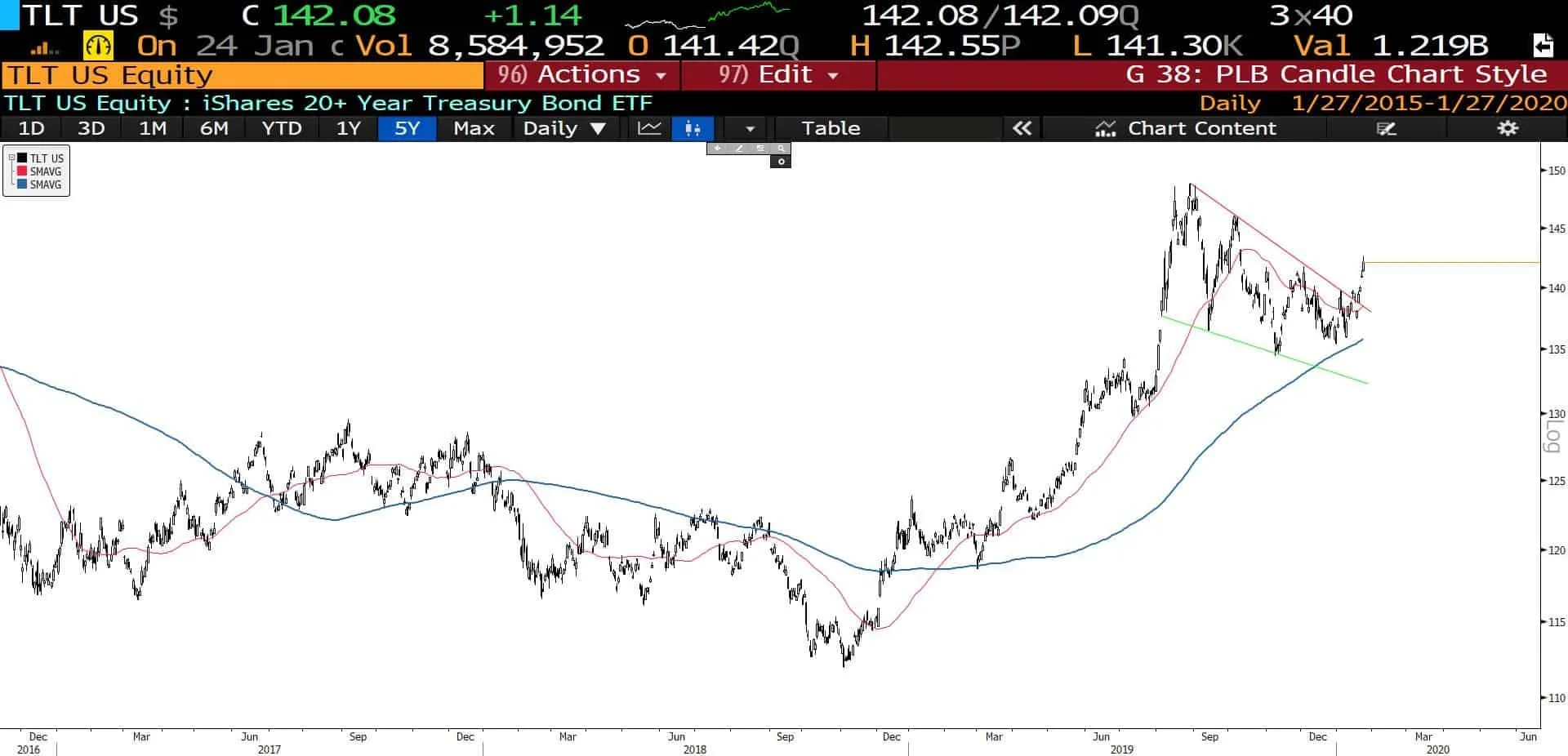Click the open value O 141.42Q
1568x756 pixels.
(715, 46)
